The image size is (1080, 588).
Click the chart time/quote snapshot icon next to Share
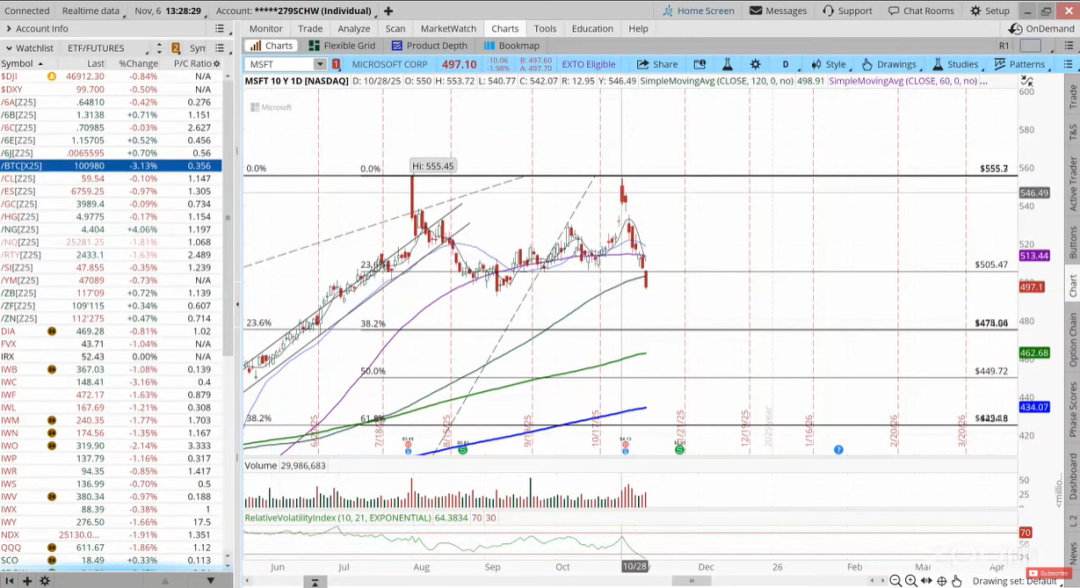coord(700,64)
